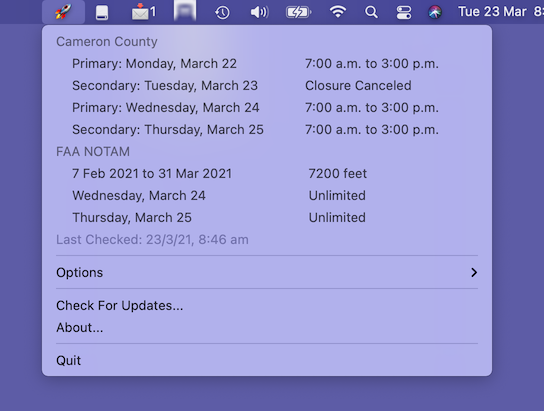Click Unlimited value for Wednesday, March 24

pos(337,196)
